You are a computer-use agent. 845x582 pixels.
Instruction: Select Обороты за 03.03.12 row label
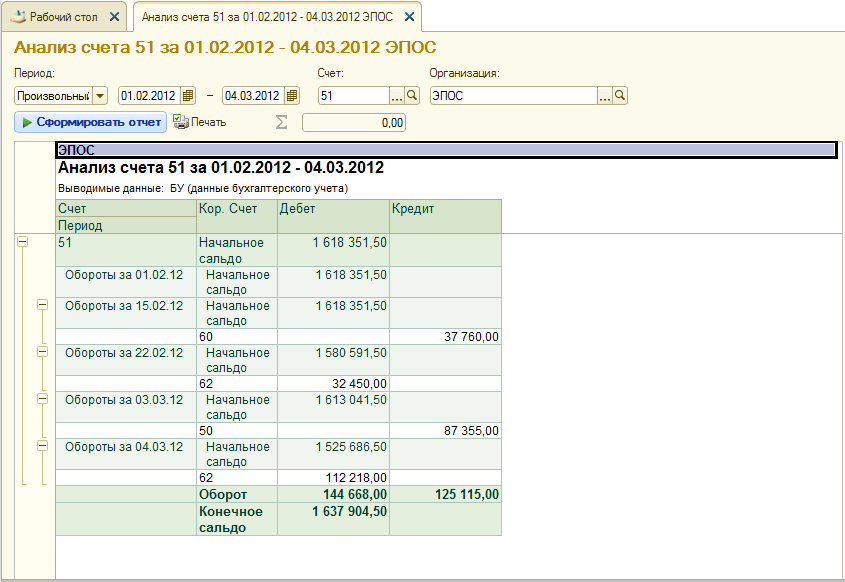(124, 399)
